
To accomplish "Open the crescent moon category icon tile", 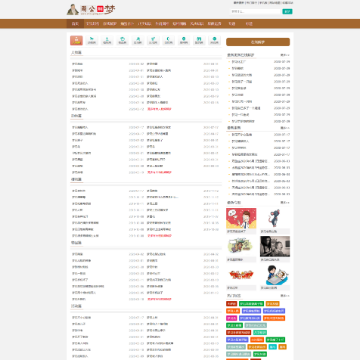I will click(x=168, y=40).
